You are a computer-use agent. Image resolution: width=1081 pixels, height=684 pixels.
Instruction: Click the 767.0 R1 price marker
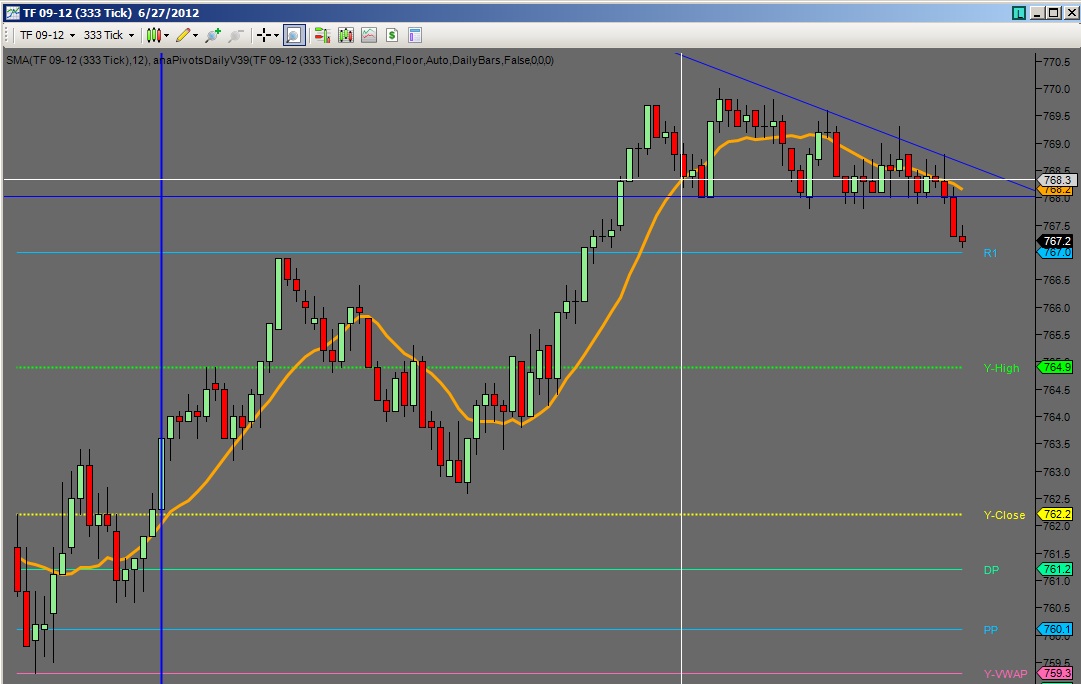[x=1055, y=253]
